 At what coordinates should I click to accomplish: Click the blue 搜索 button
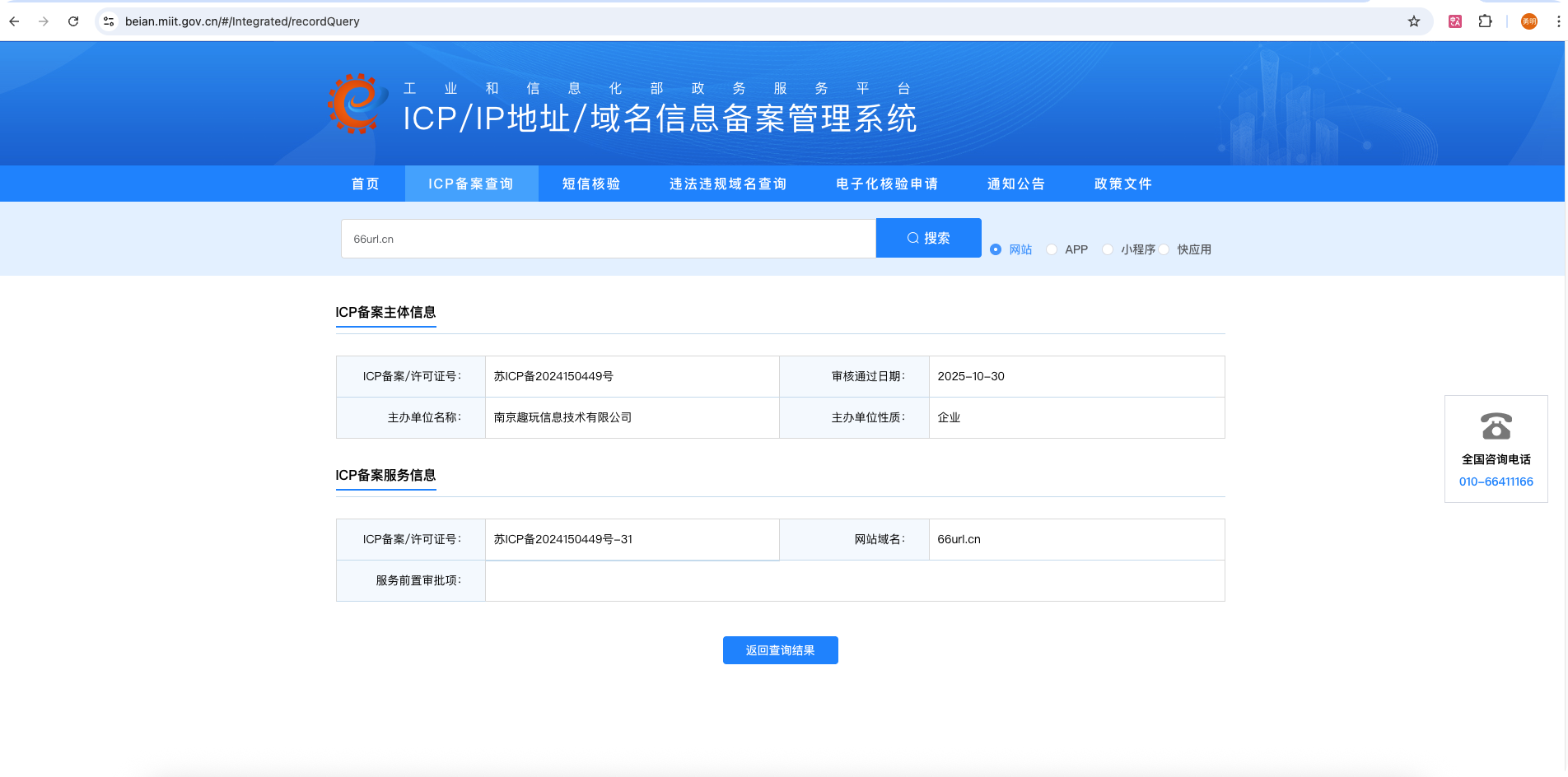928,238
